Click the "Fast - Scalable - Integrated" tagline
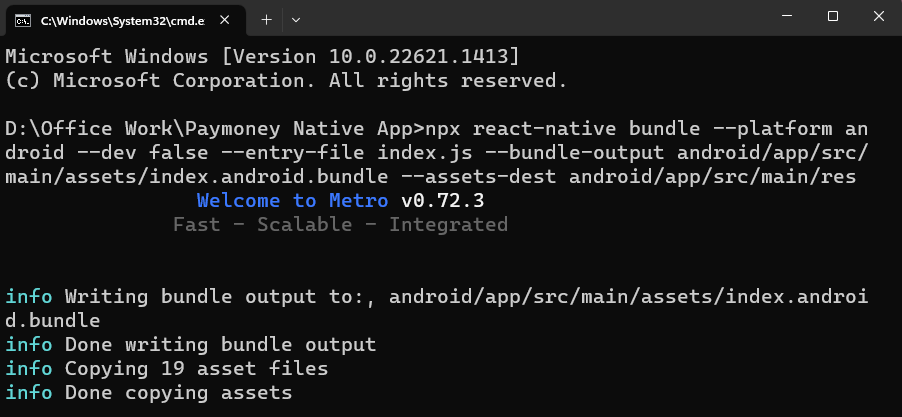The height and width of the screenshot is (417, 902). point(340,225)
